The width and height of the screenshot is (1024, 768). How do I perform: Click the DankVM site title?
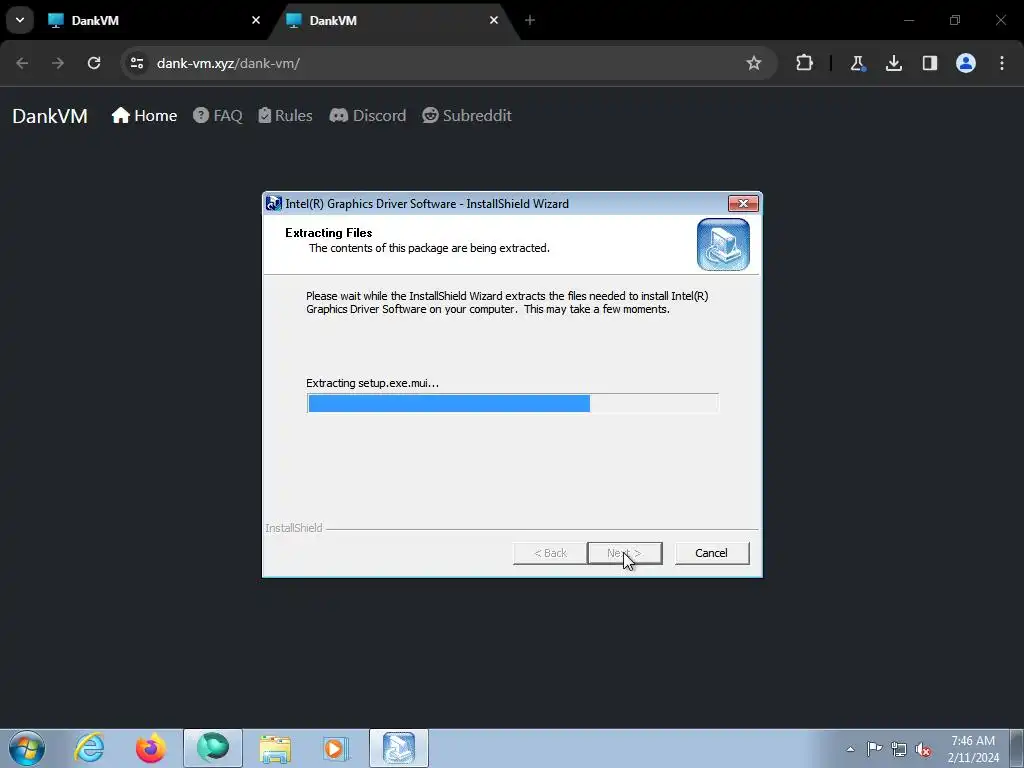click(50, 116)
